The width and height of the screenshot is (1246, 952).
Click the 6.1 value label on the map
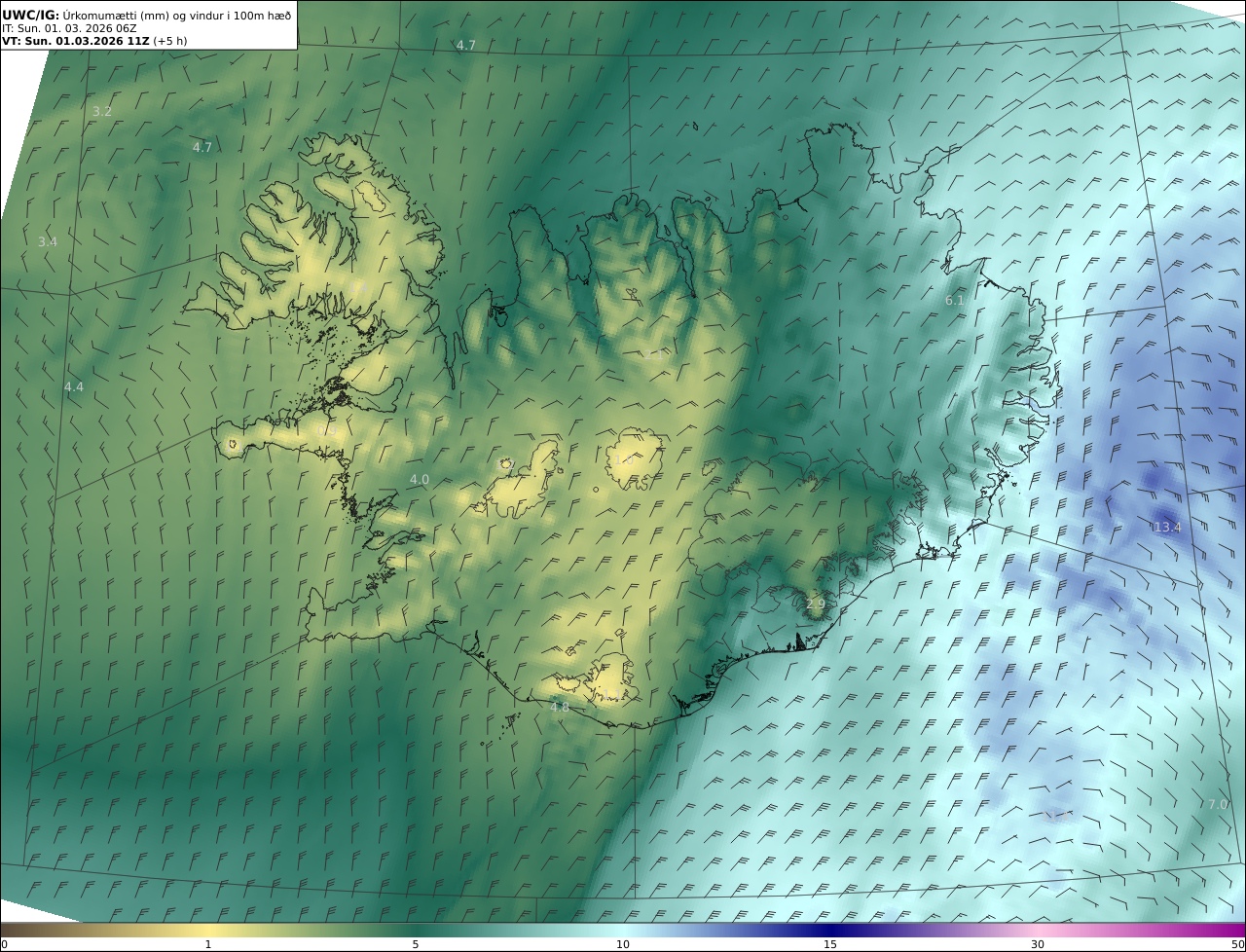coord(955,301)
